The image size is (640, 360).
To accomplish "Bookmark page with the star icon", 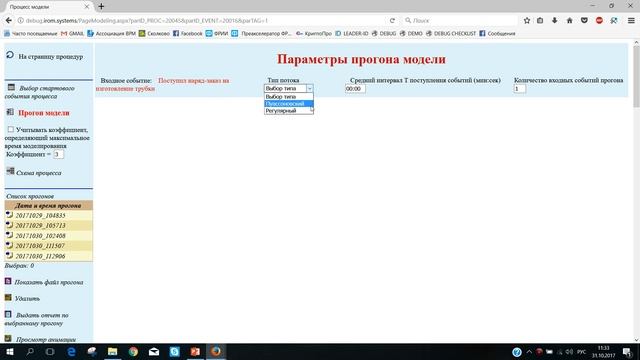I will click(527, 20).
